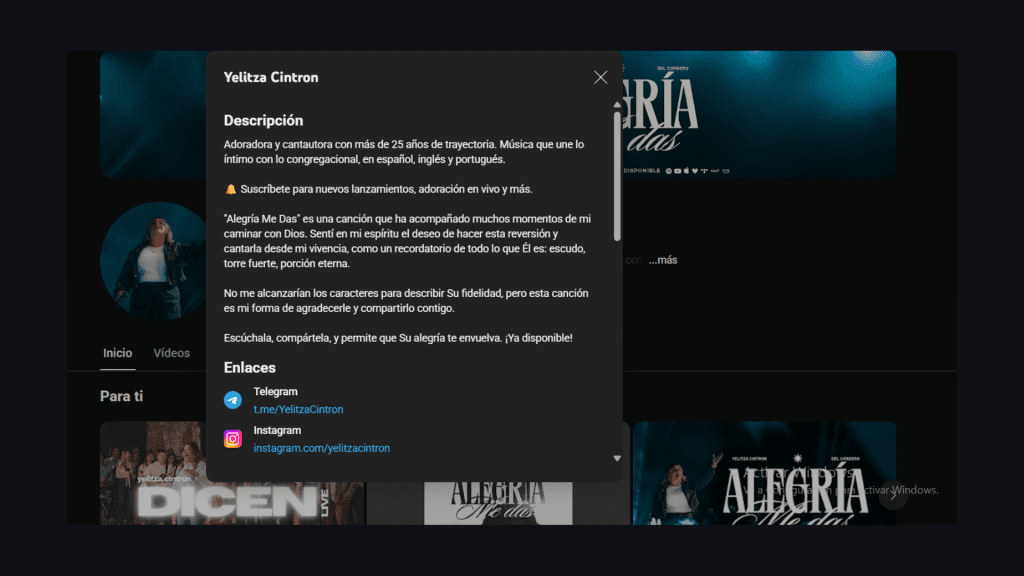Image resolution: width=1024 pixels, height=576 pixels.
Task: Click the Telegram label text
Action: pos(276,392)
